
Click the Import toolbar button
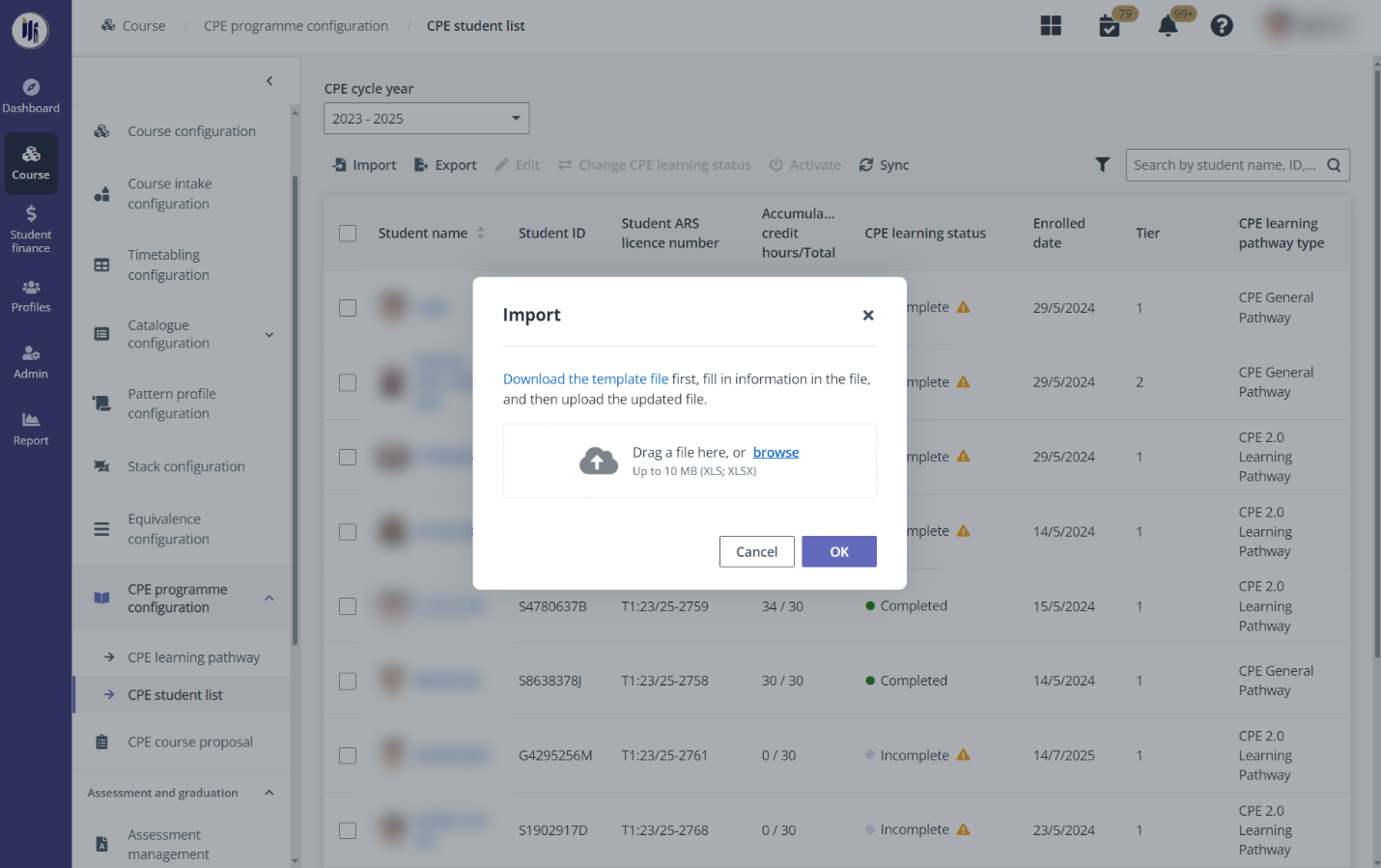364,165
